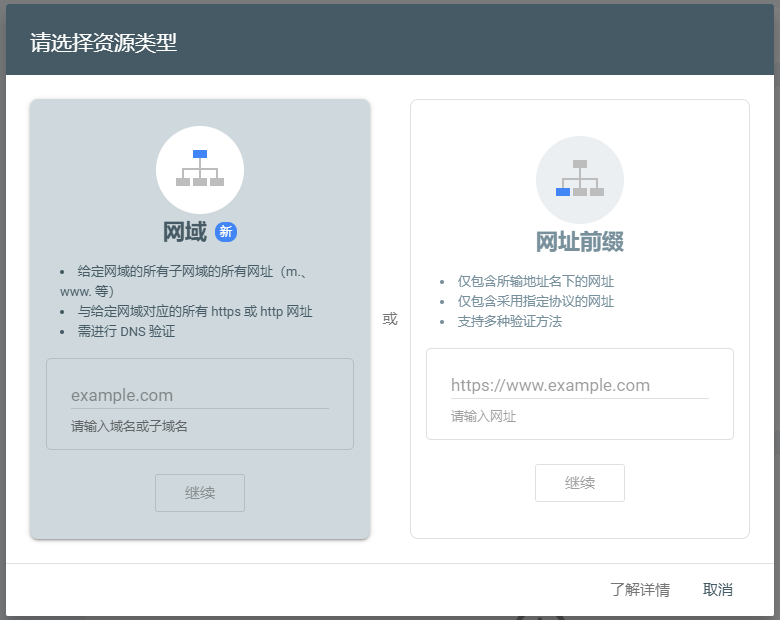Click the 仅包含采用指定协议的网址 bullet

click(x=536, y=302)
